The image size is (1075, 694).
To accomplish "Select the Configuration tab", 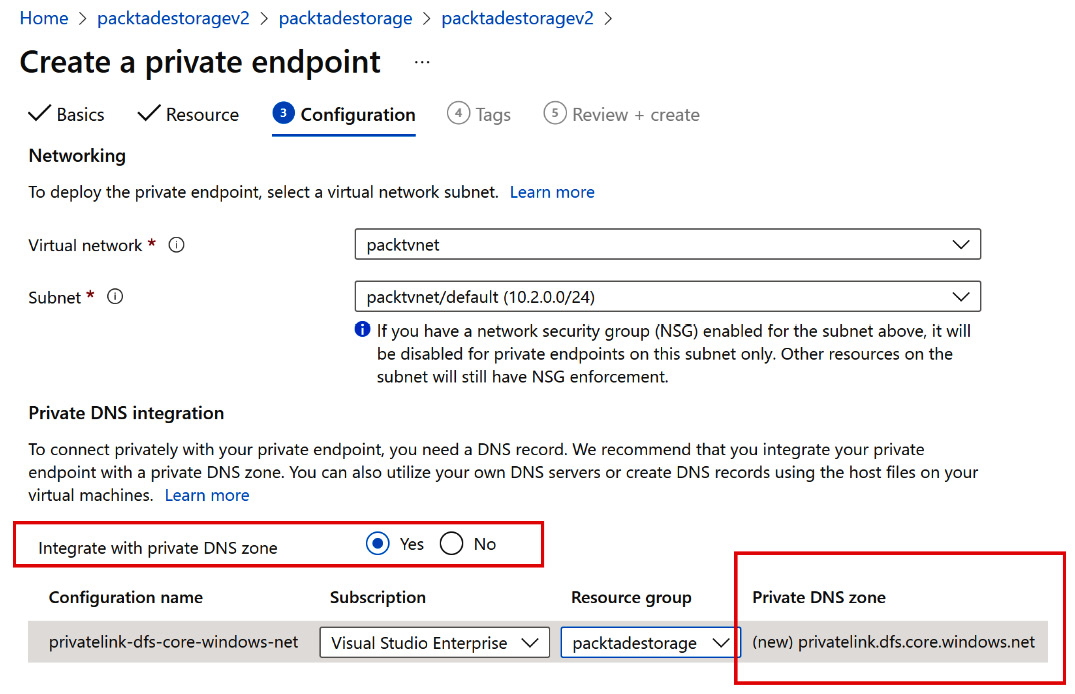I will [x=344, y=115].
